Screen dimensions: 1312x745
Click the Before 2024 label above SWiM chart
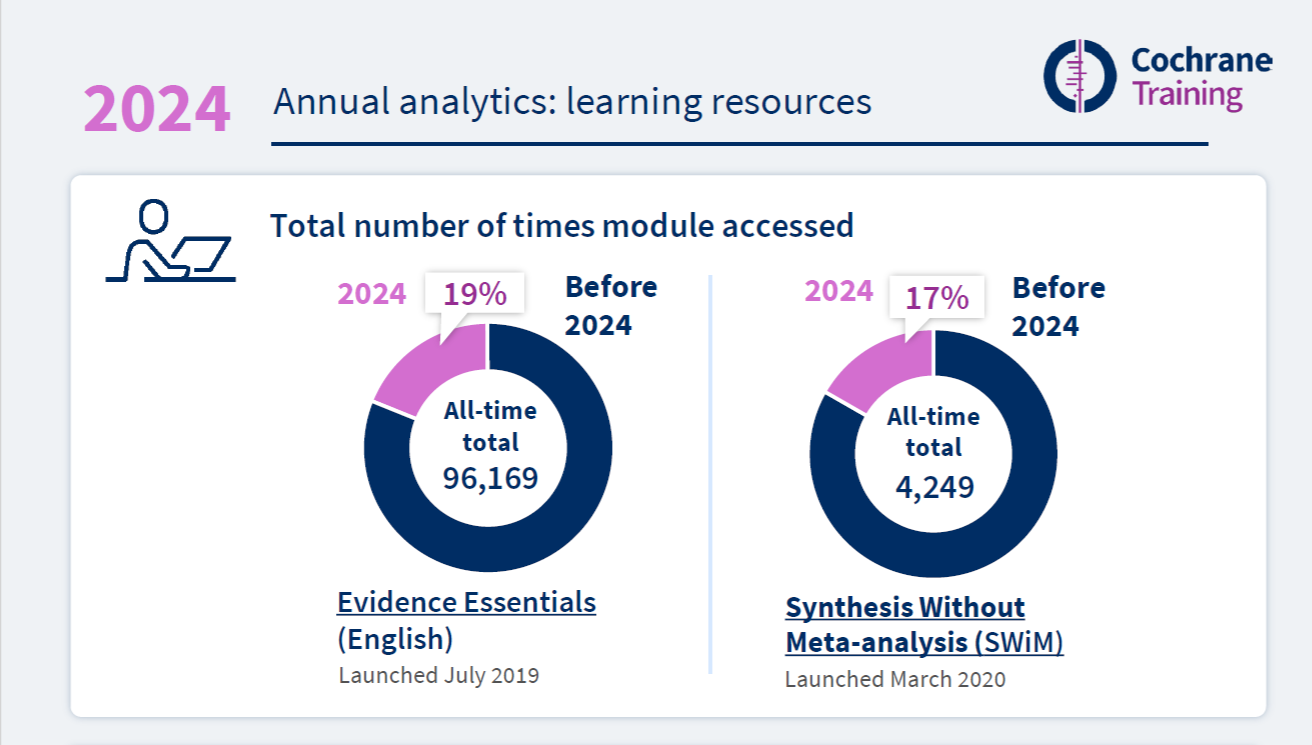point(1058,307)
